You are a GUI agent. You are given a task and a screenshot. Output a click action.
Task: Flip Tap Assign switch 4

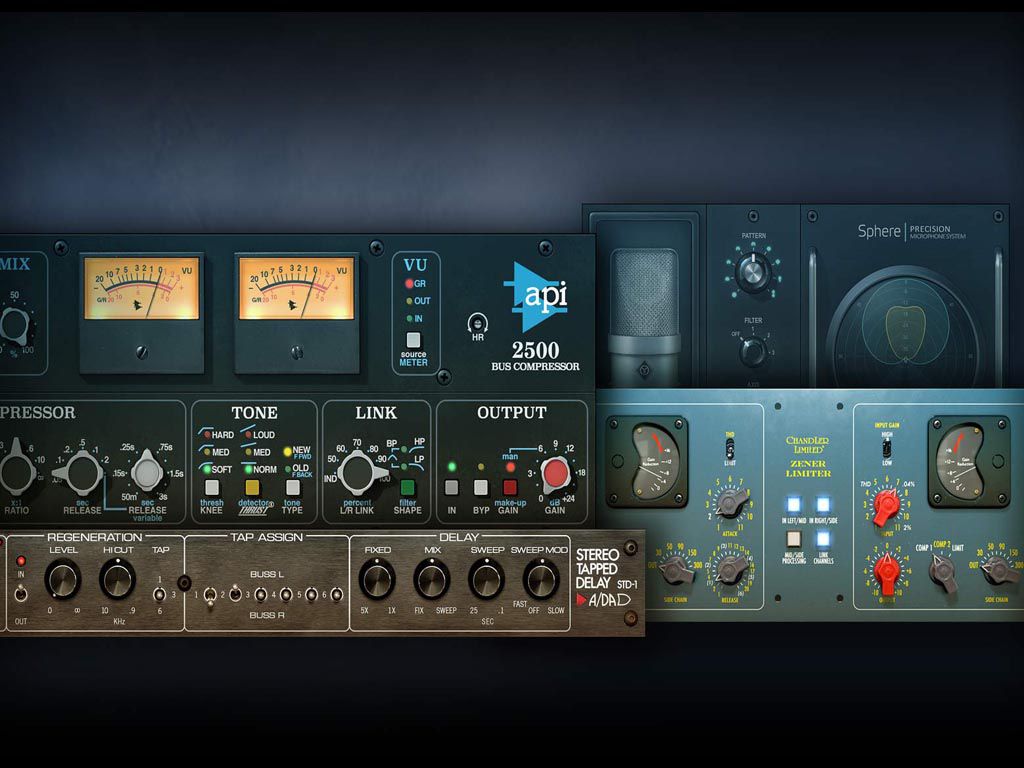pyautogui.click(x=286, y=594)
